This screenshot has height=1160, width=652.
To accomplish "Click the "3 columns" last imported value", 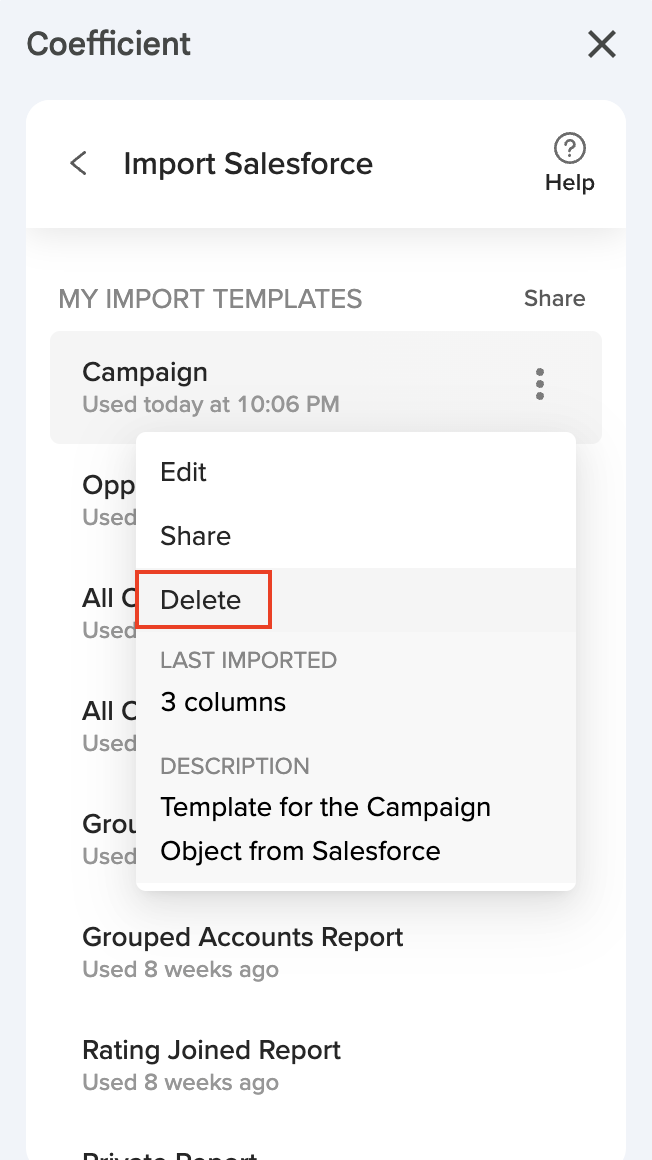I will click(223, 702).
